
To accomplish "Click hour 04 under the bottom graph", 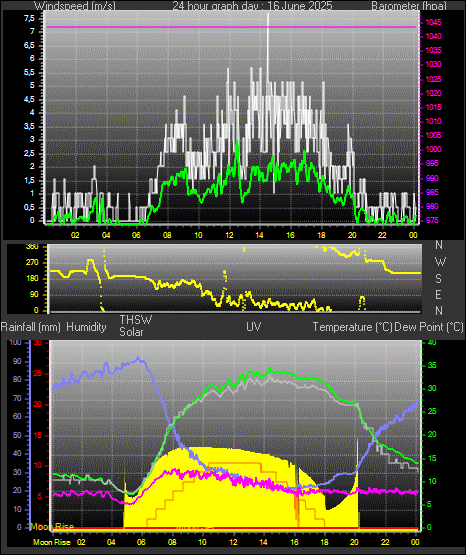I will click(x=111, y=542).
